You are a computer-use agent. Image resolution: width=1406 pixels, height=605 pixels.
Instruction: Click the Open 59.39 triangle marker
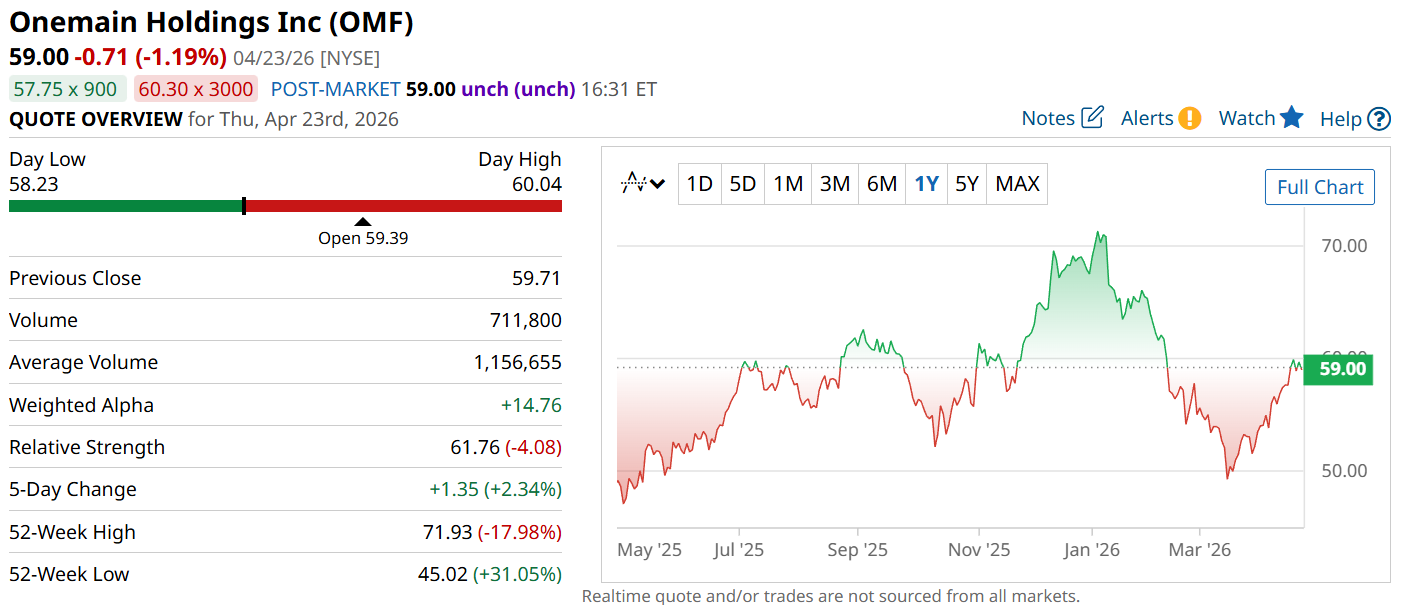[x=363, y=222]
